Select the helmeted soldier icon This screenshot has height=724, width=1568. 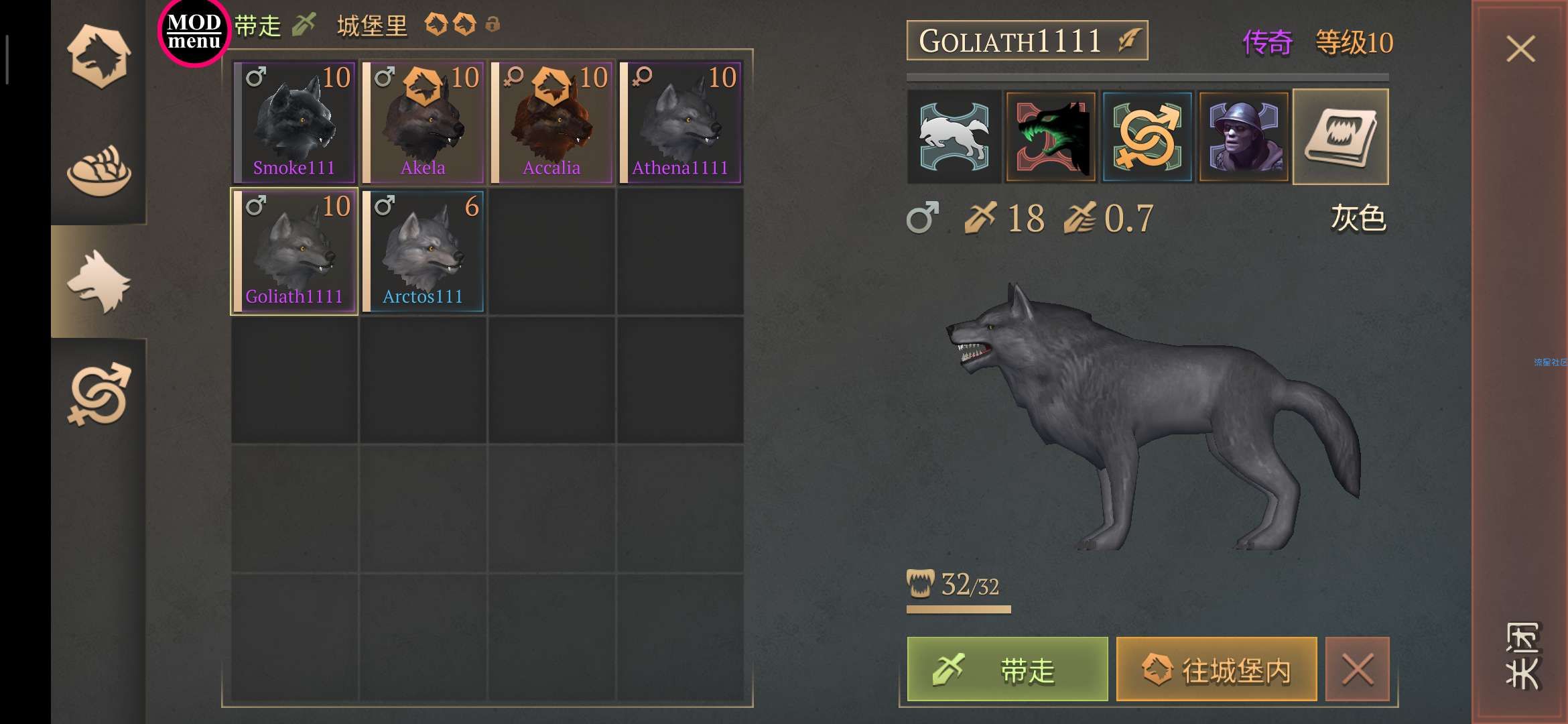(1244, 137)
